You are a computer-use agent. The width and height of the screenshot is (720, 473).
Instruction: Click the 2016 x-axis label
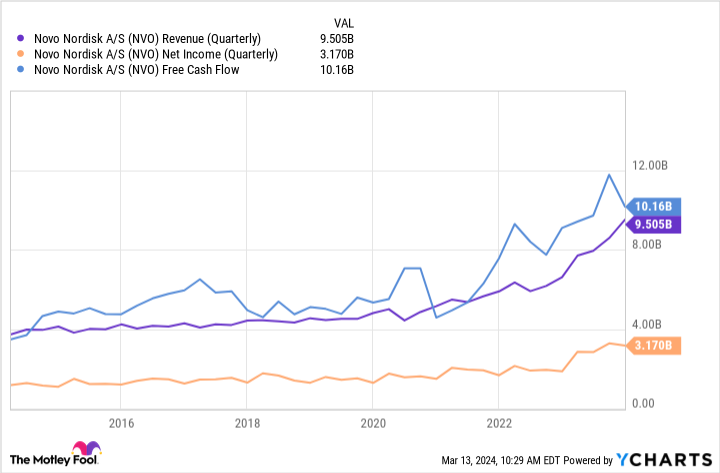tap(121, 423)
